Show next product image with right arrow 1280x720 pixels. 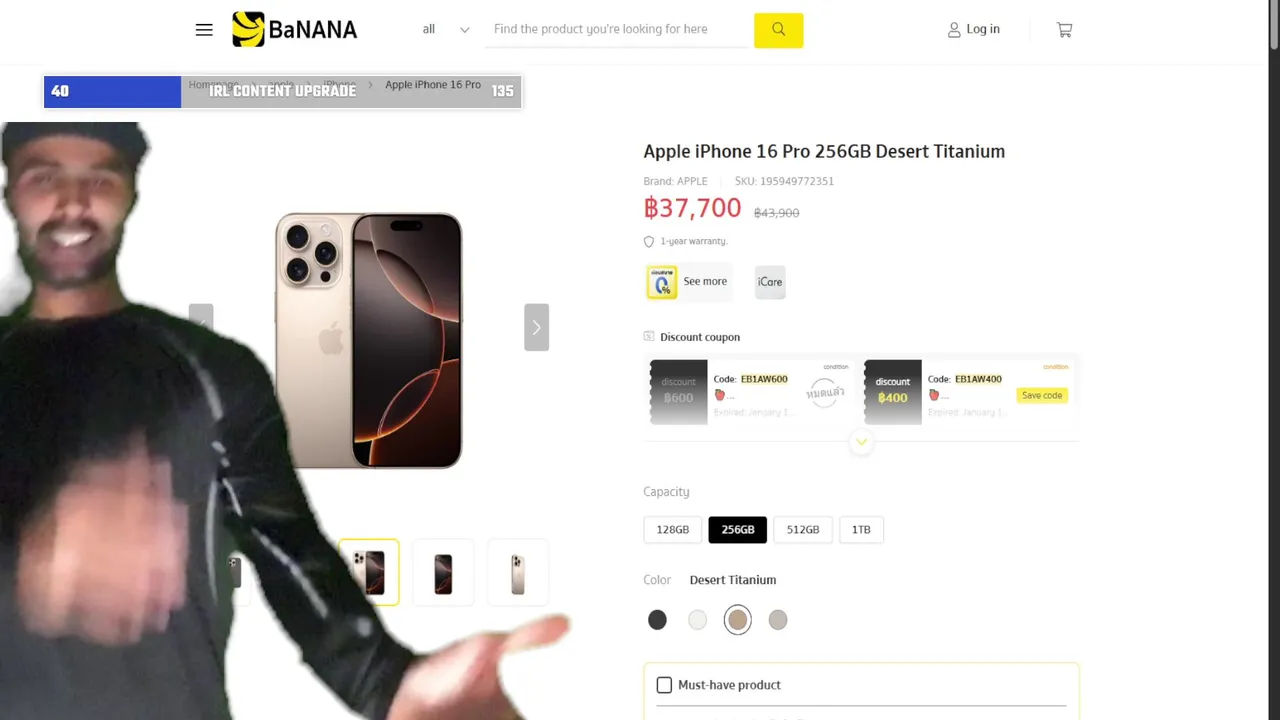coord(536,327)
